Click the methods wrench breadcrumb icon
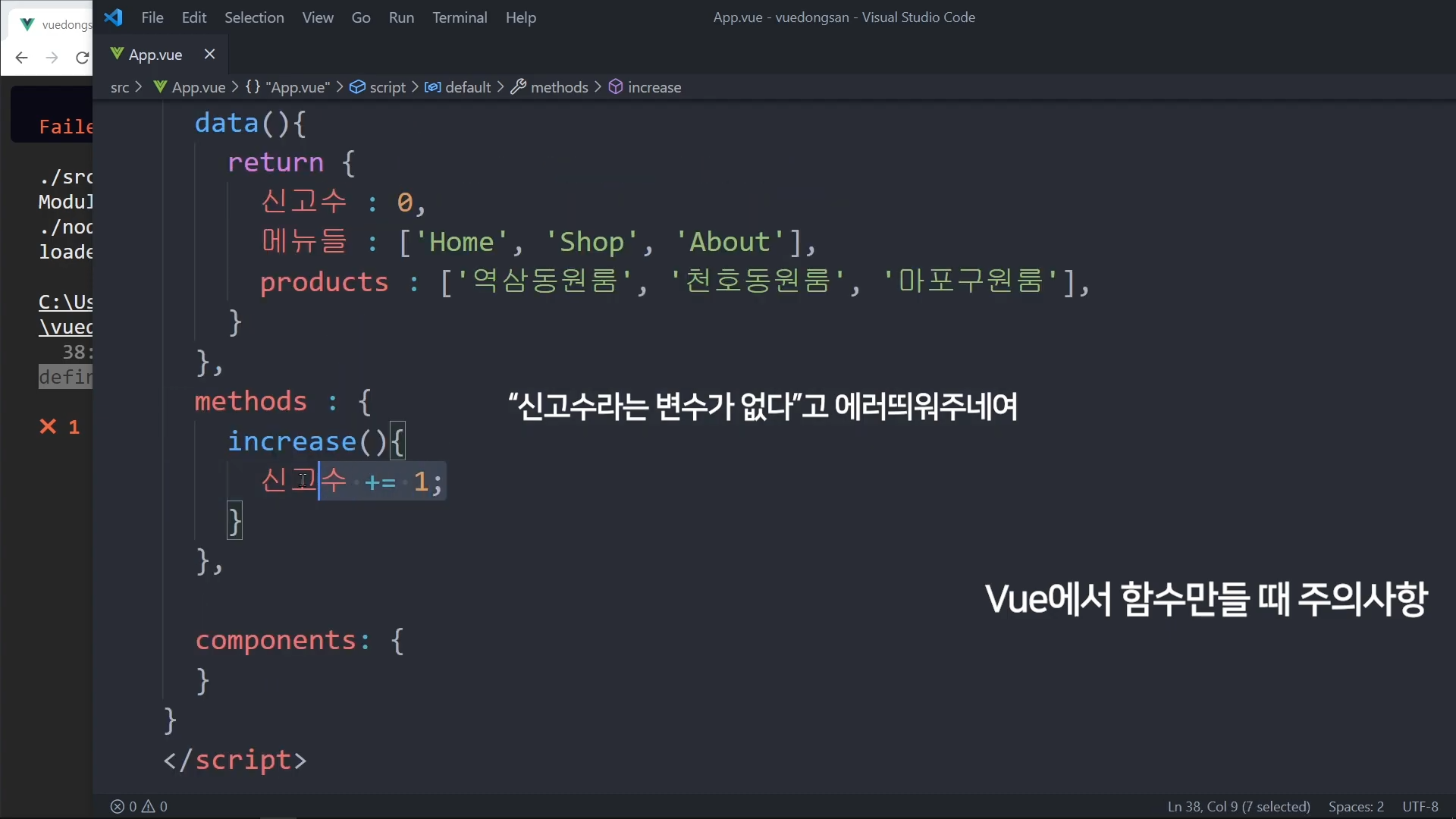 519,87
